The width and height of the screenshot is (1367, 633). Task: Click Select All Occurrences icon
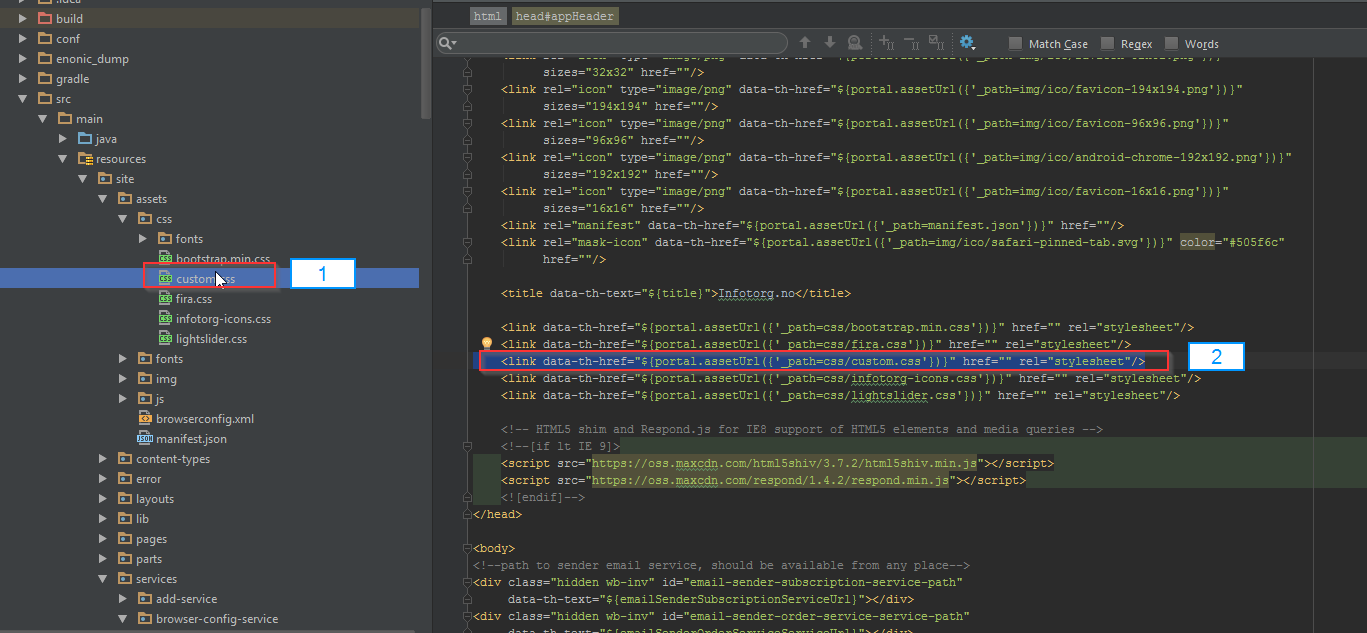click(x=936, y=43)
